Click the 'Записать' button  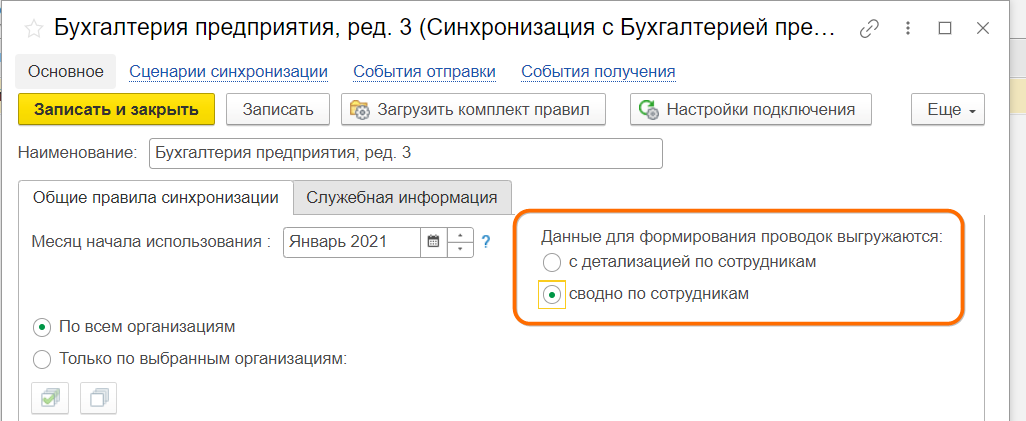278,110
